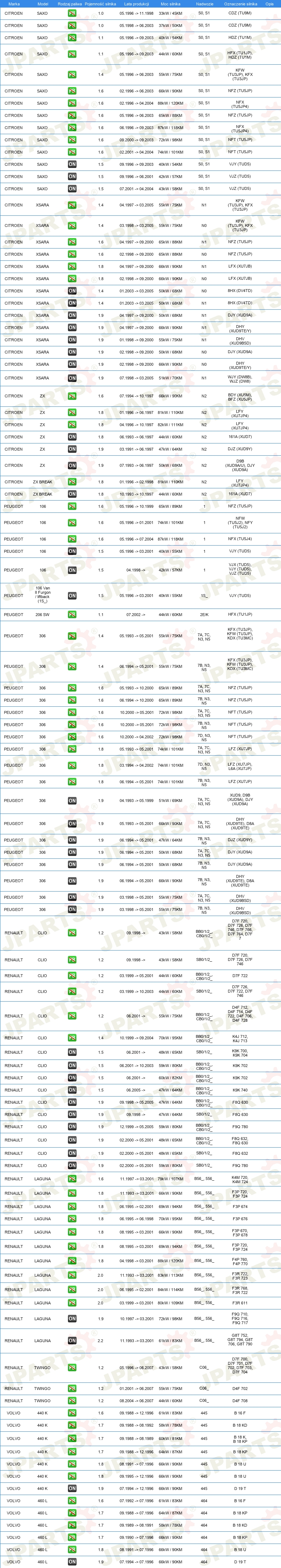This screenshot has height=1568, width=281.
Task: Select the '2E/K' body code cell
Action: [204, 615]
